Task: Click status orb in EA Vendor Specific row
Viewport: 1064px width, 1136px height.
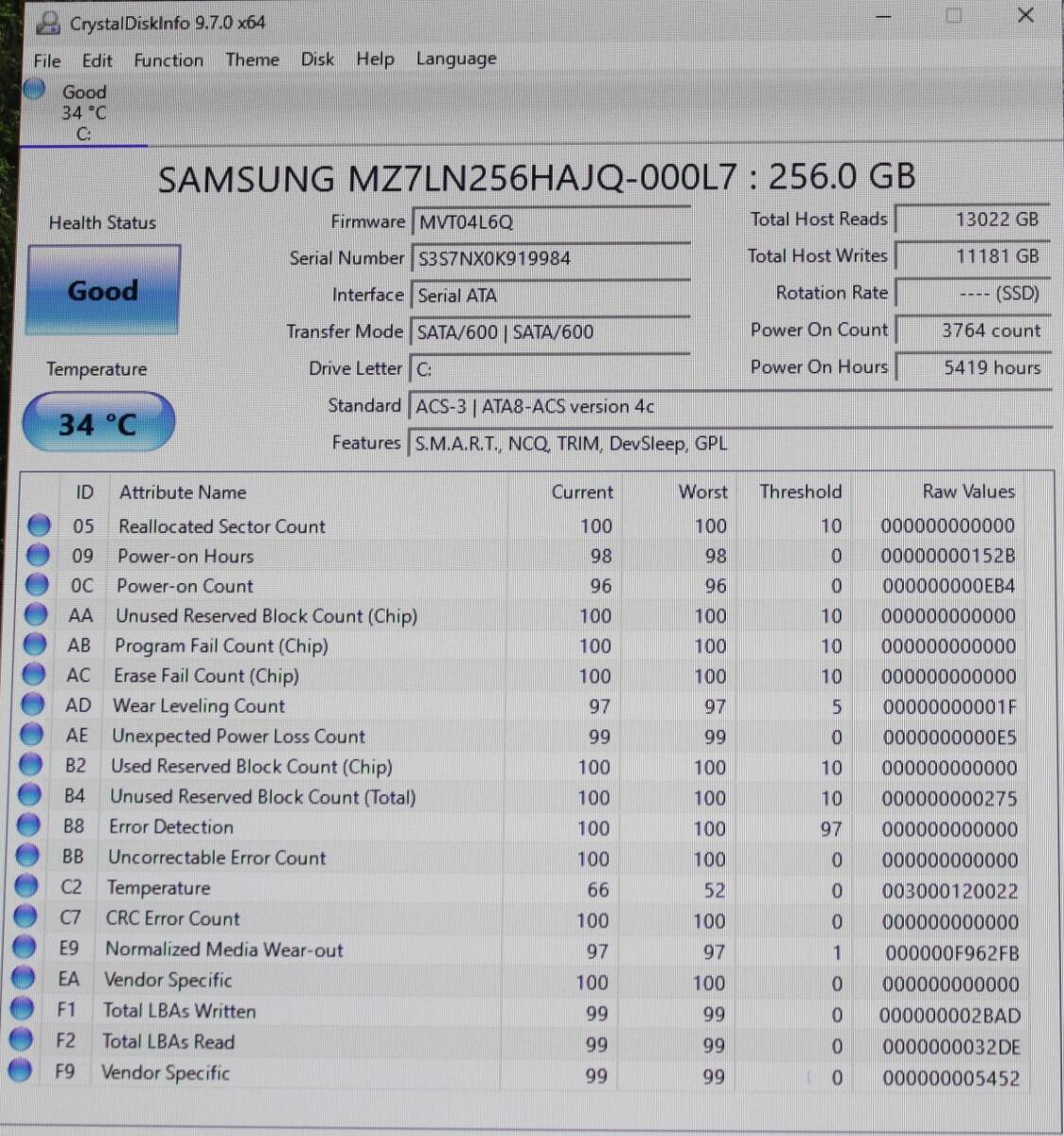Action: click(25, 978)
